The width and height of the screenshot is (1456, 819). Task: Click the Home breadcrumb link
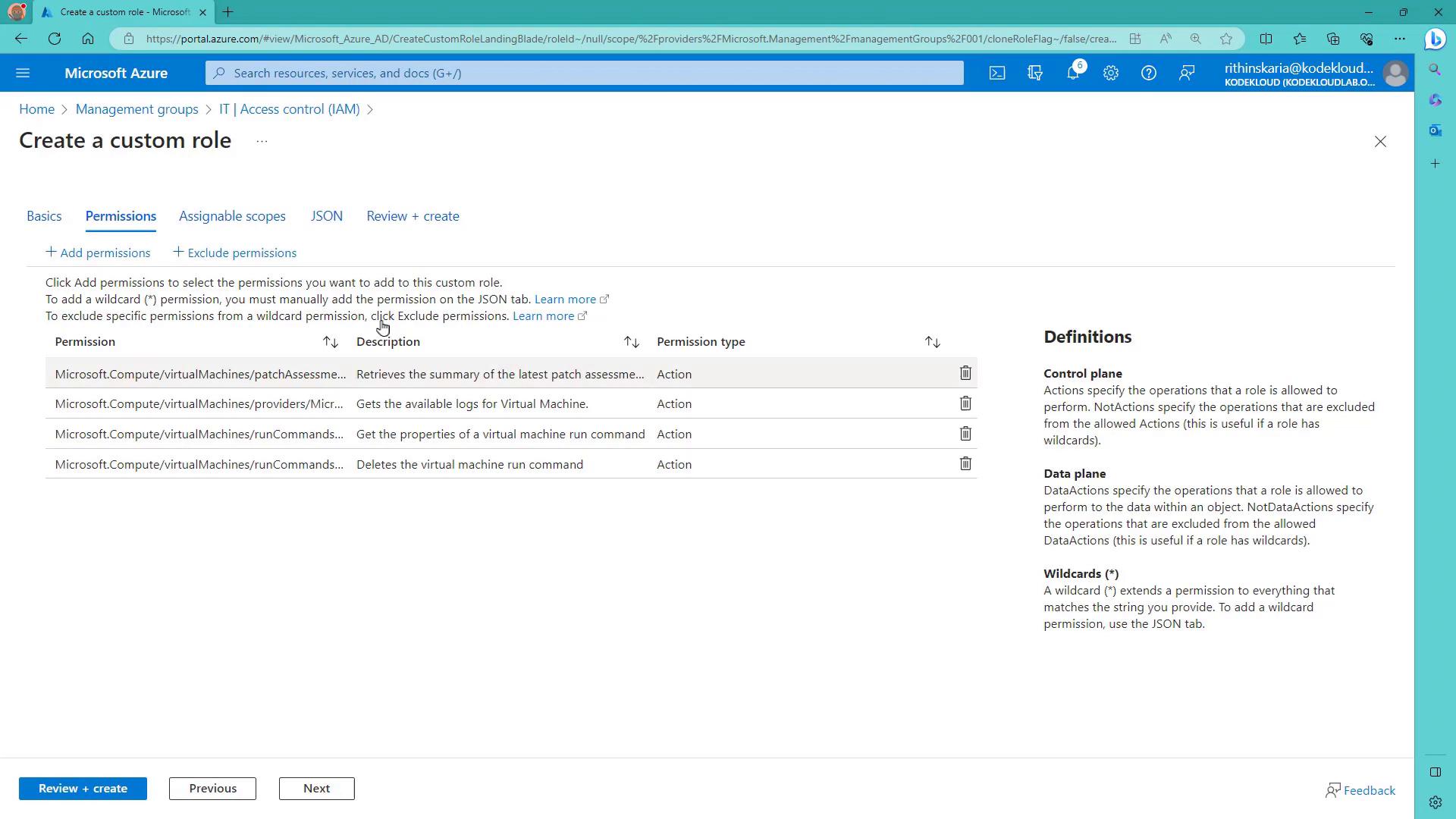pyautogui.click(x=36, y=109)
